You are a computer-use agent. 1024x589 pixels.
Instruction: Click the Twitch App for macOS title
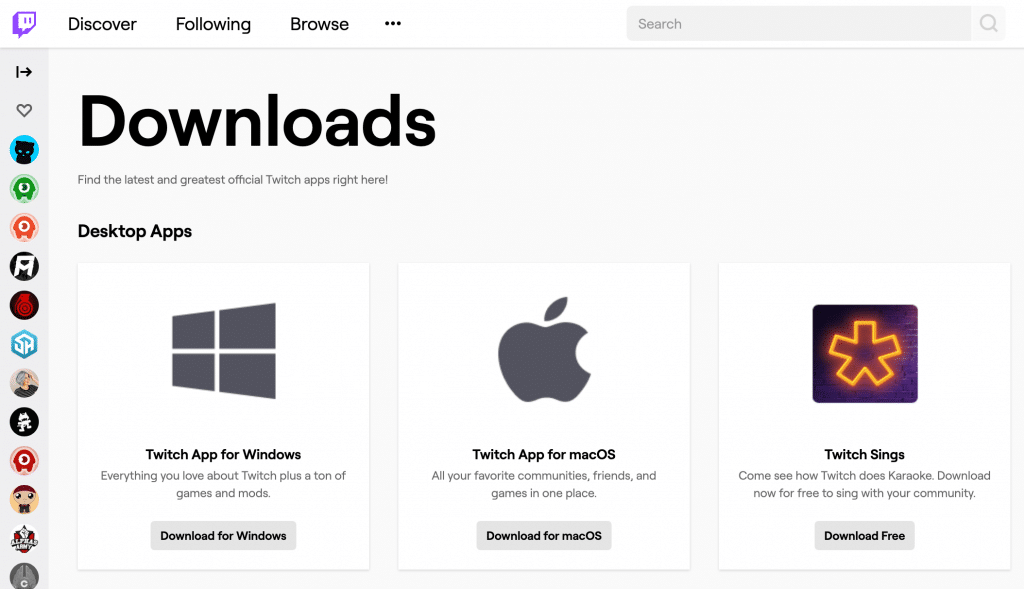tap(544, 454)
